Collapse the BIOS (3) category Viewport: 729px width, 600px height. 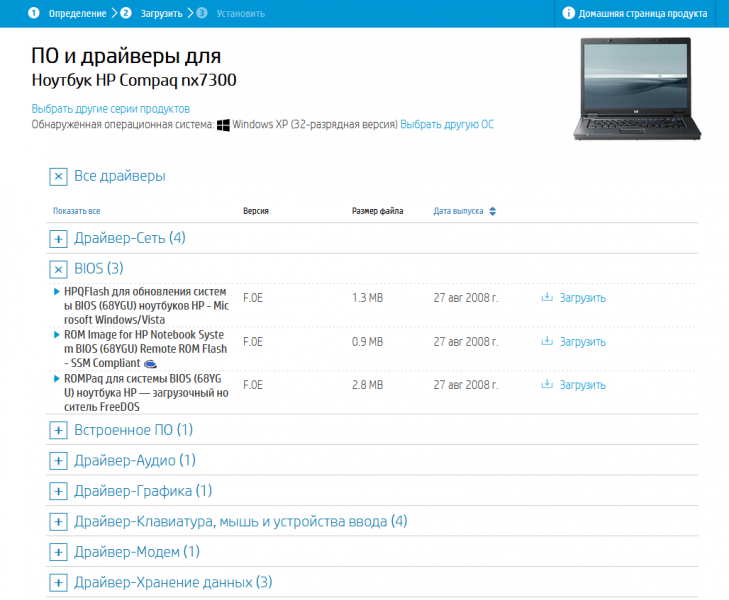58,269
